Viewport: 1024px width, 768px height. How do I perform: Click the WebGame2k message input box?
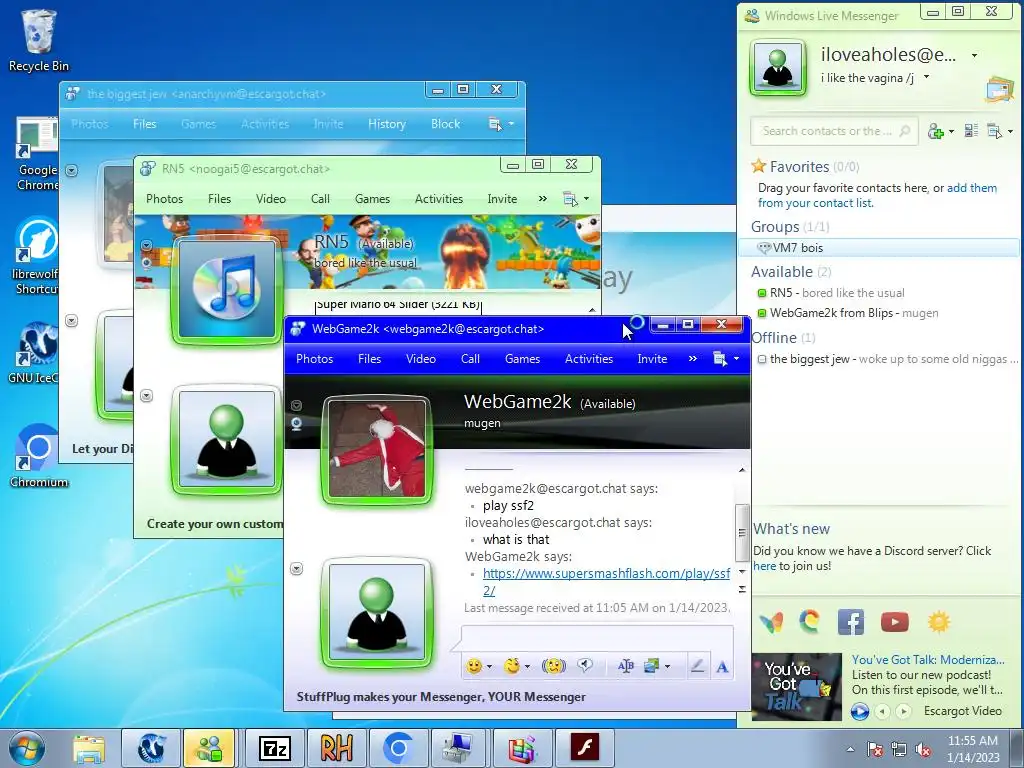(597, 638)
